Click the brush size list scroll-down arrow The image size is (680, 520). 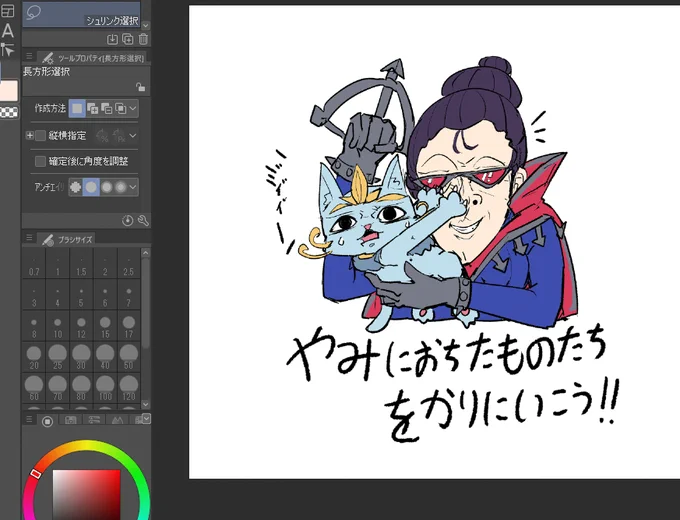[146, 404]
